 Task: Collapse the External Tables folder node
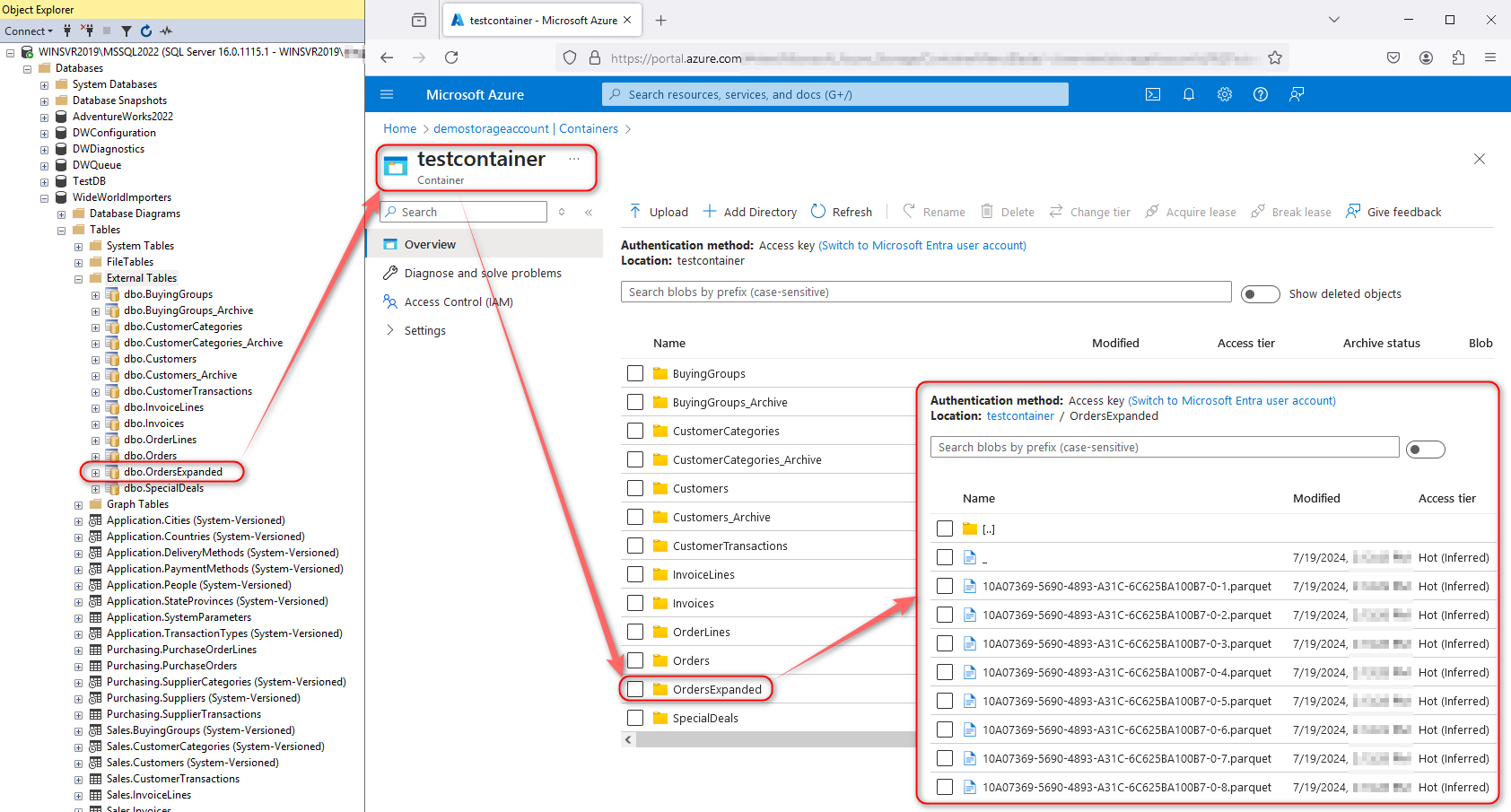point(78,279)
